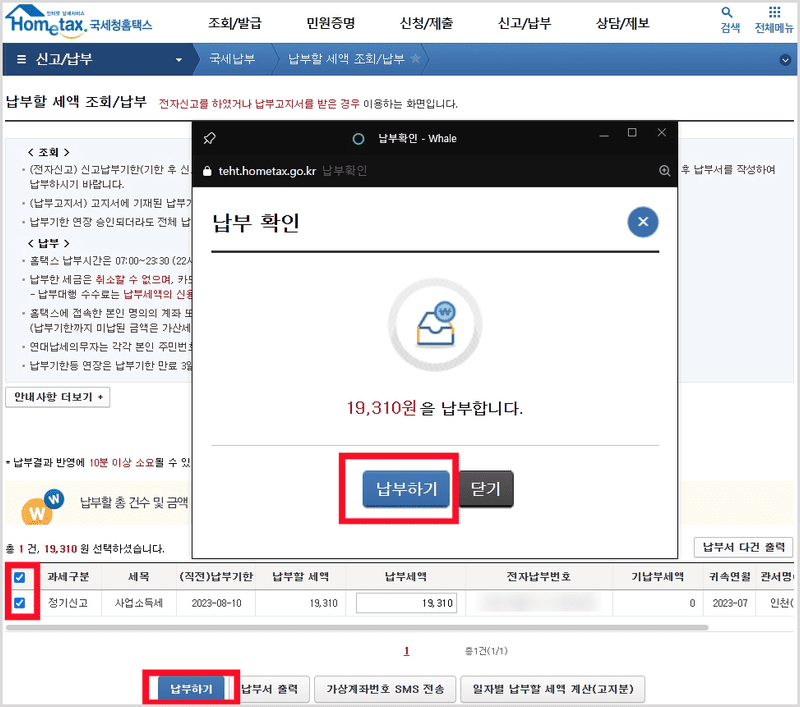Click the 가상계좌번호 SMS 전송 button
The width and height of the screenshot is (800, 707).
coord(386,689)
